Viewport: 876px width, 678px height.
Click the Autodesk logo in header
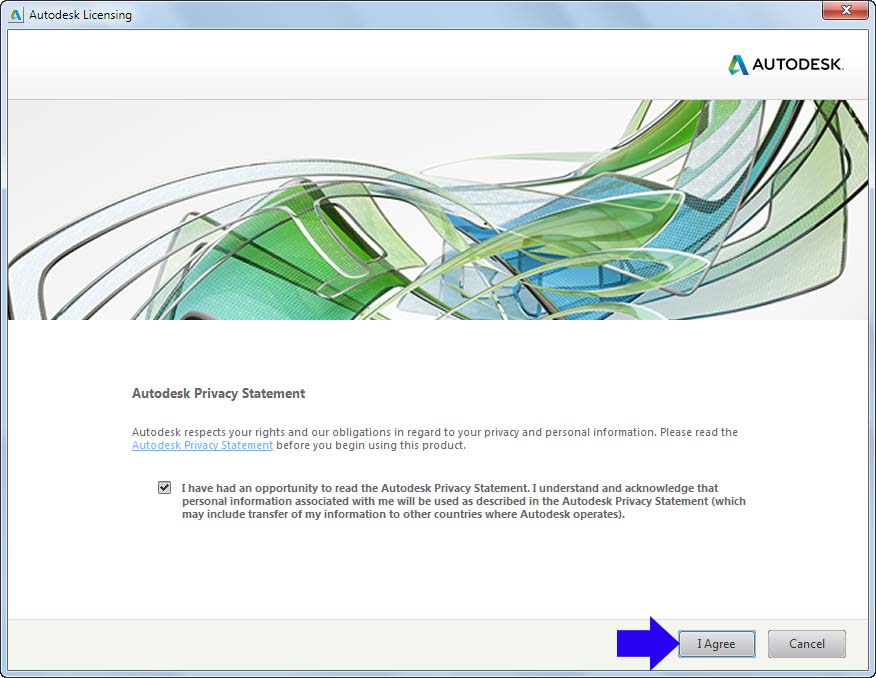785,65
